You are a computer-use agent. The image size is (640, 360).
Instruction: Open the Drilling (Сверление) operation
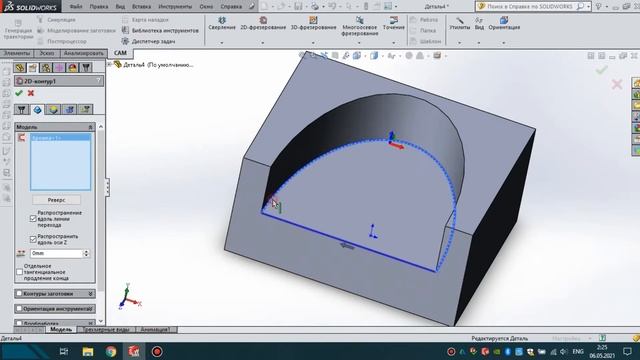click(222, 24)
